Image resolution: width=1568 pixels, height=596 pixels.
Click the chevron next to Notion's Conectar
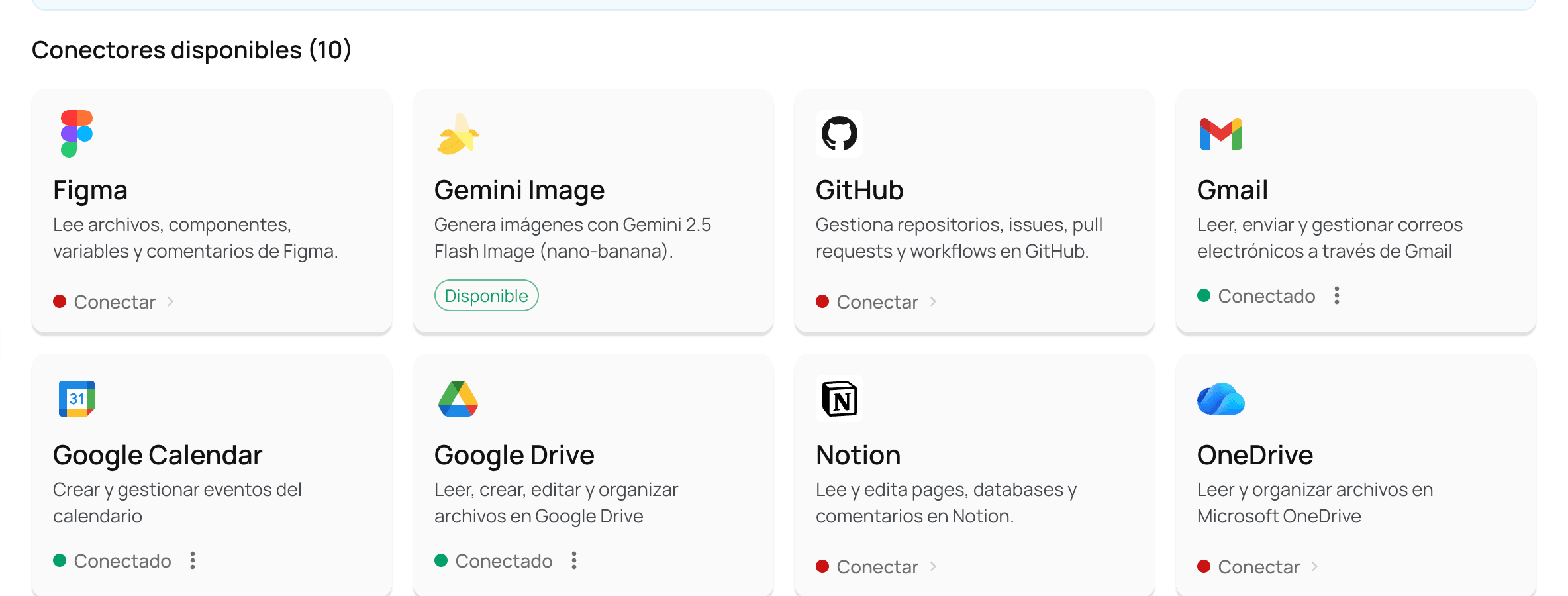point(934,567)
